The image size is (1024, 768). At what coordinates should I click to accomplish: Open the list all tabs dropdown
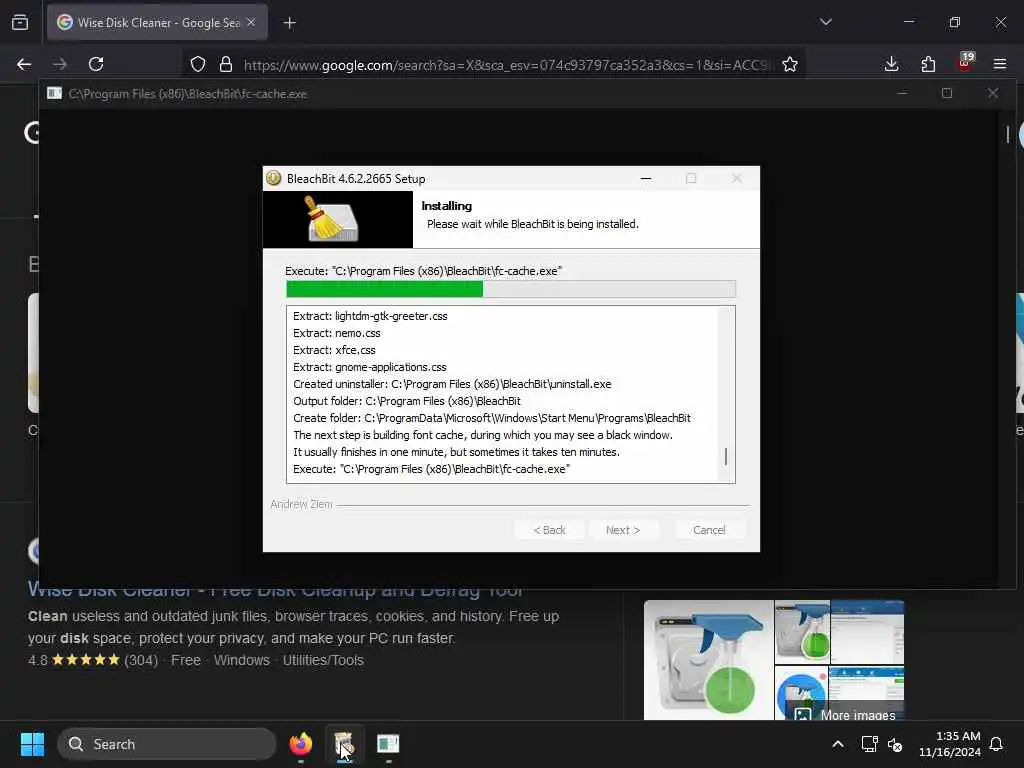(825, 22)
